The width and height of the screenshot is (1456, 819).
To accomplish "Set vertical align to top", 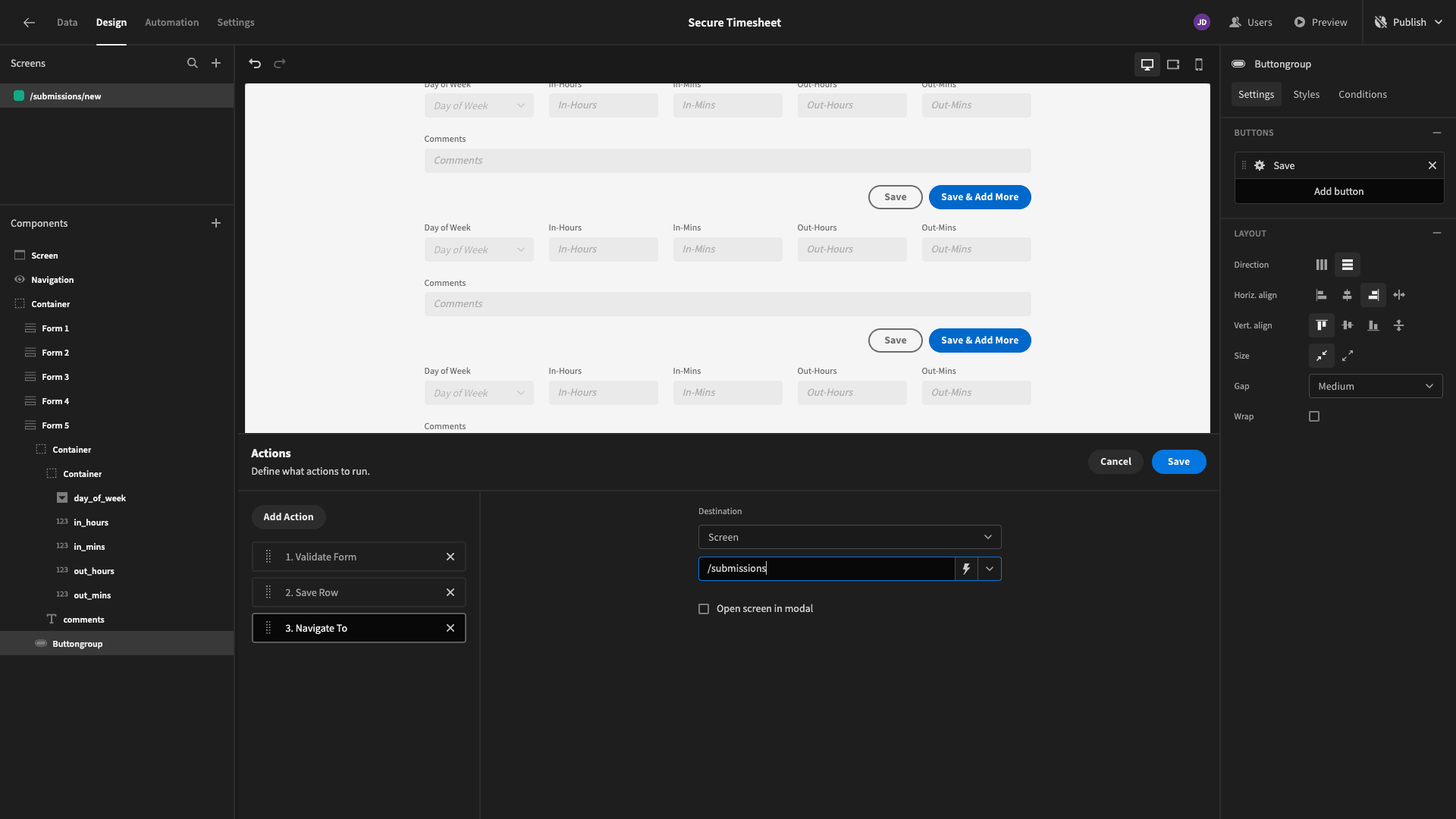I will coord(1322,325).
